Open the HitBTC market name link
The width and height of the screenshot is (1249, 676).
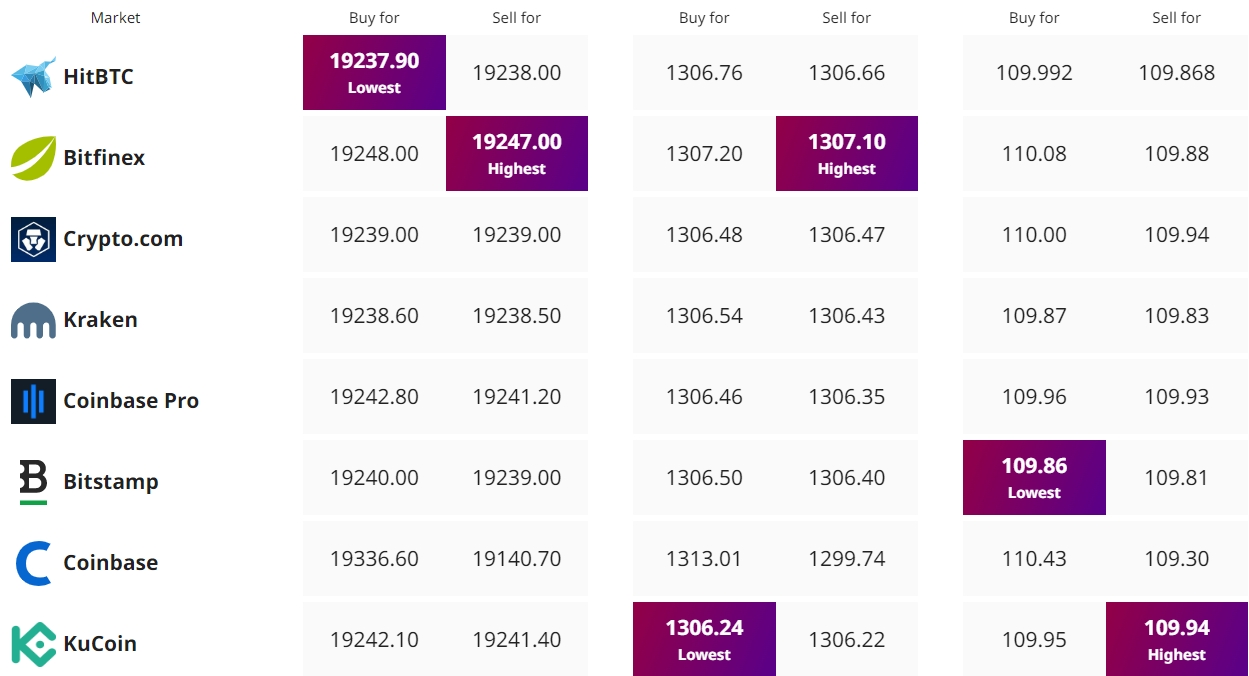coord(98,77)
